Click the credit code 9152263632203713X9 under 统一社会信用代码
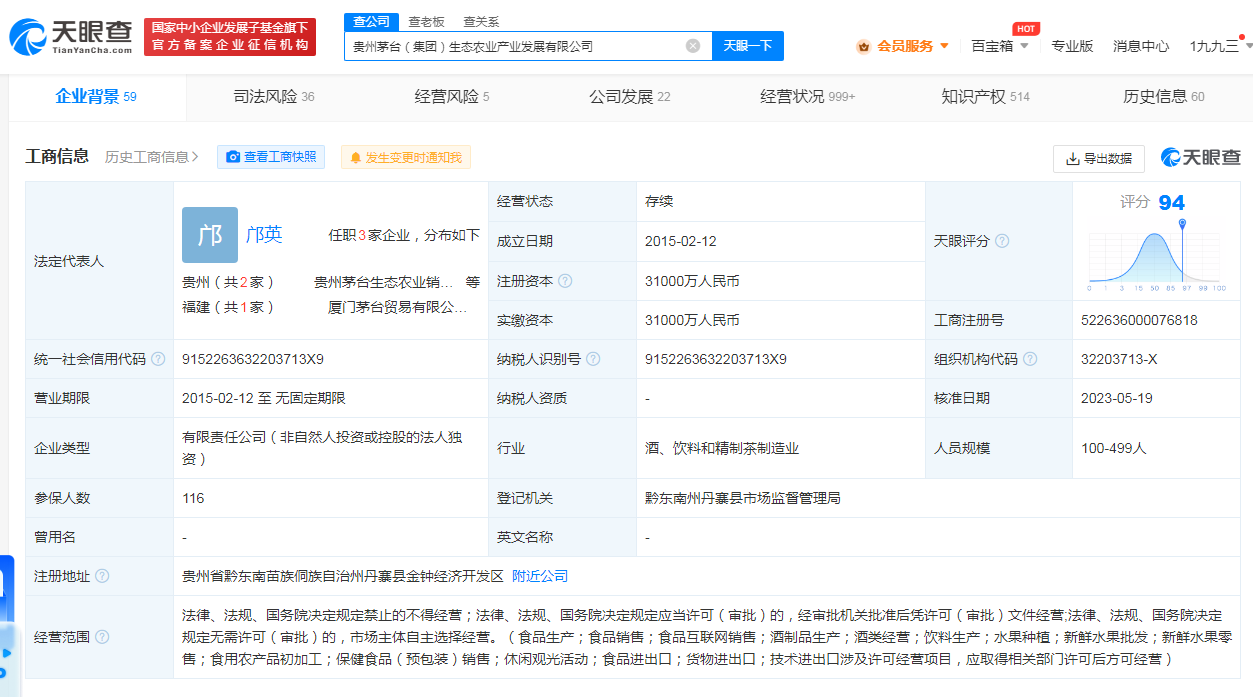Image resolution: width=1253 pixels, height=697 pixels. (253, 359)
